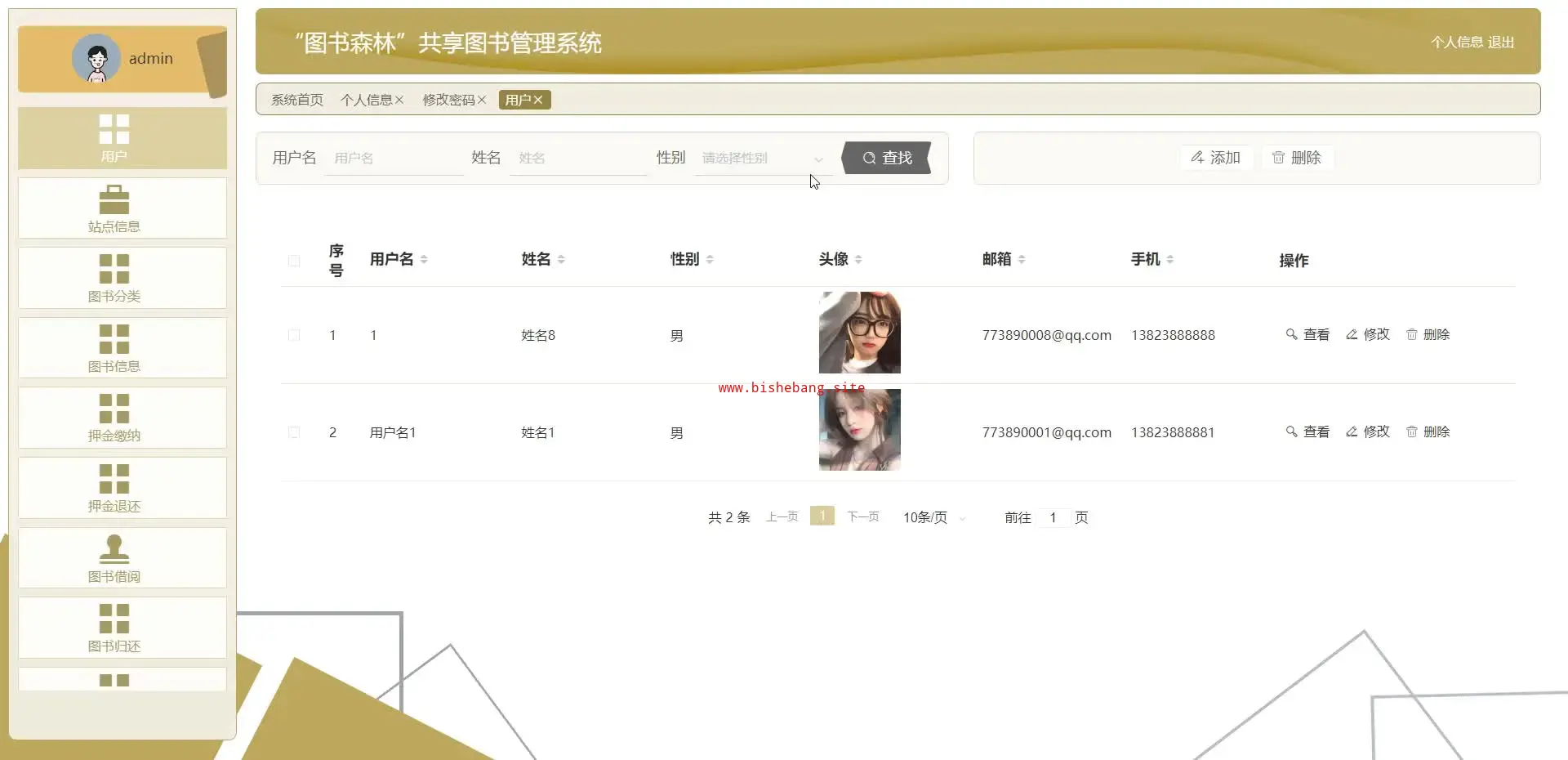Image resolution: width=1568 pixels, height=760 pixels.
Task: Open the 图书分类 grid icon
Action: (114, 269)
